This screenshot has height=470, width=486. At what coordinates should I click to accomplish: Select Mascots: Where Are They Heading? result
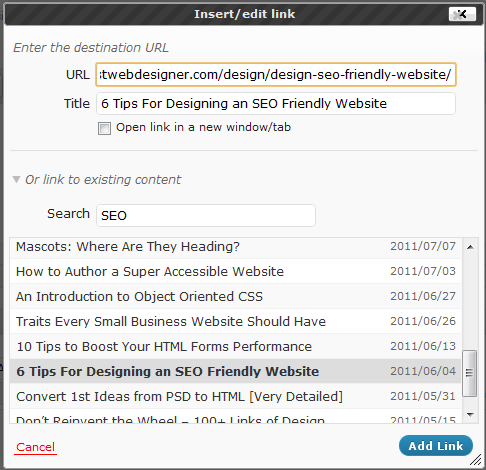click(235, 247)
